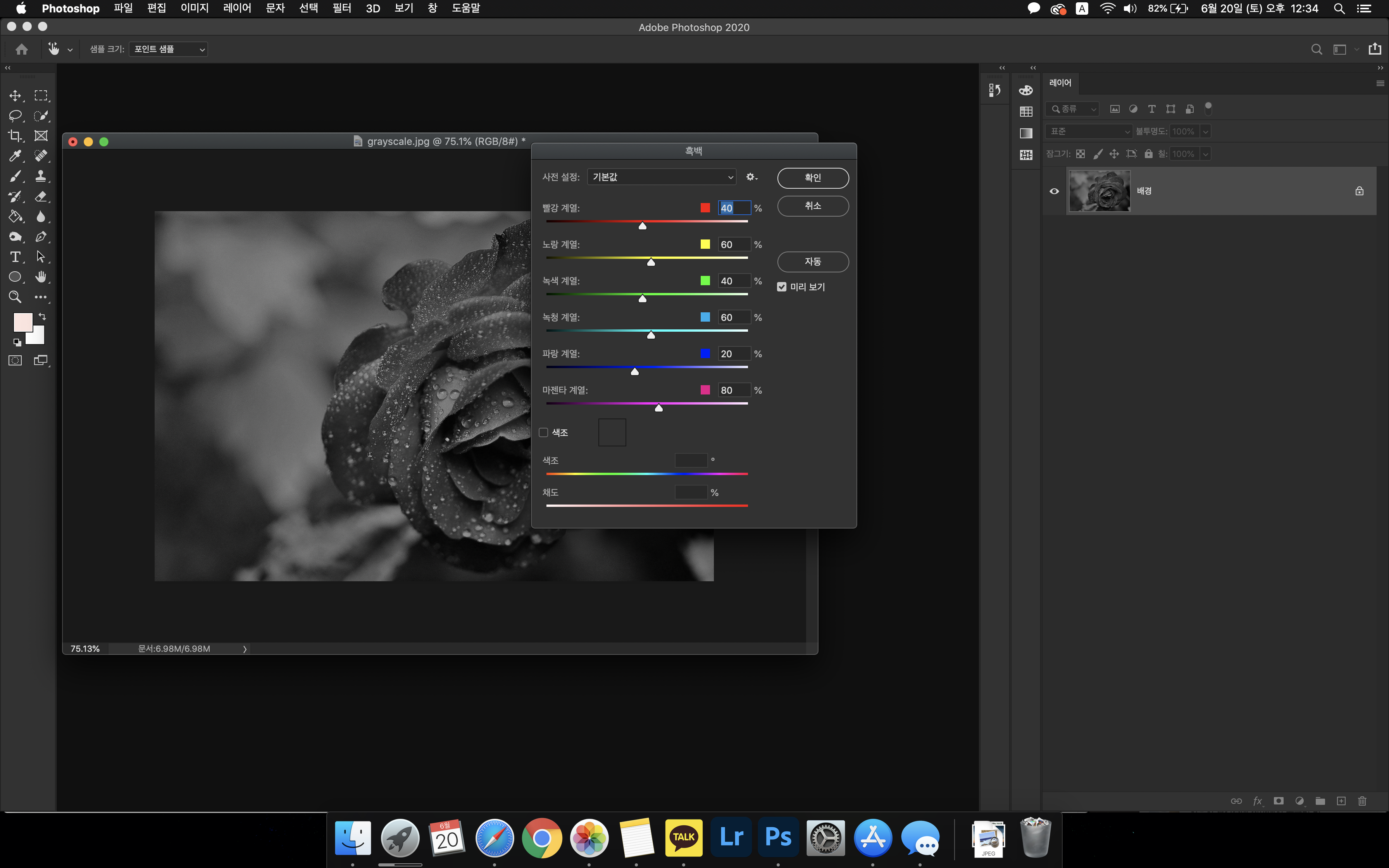
Task: Select the Crop tool
Action: tap(15, 136)
